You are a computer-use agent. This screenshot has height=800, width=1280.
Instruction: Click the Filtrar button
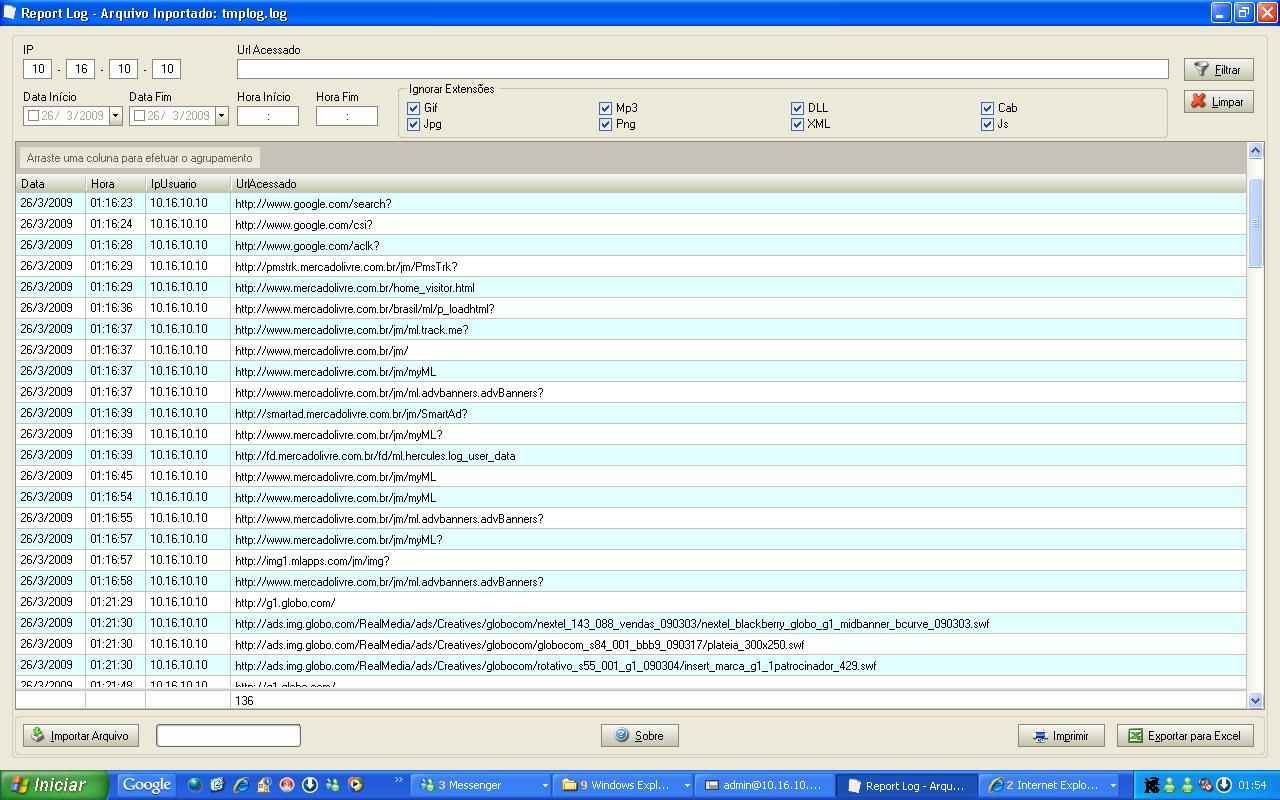click(1218, 69)
